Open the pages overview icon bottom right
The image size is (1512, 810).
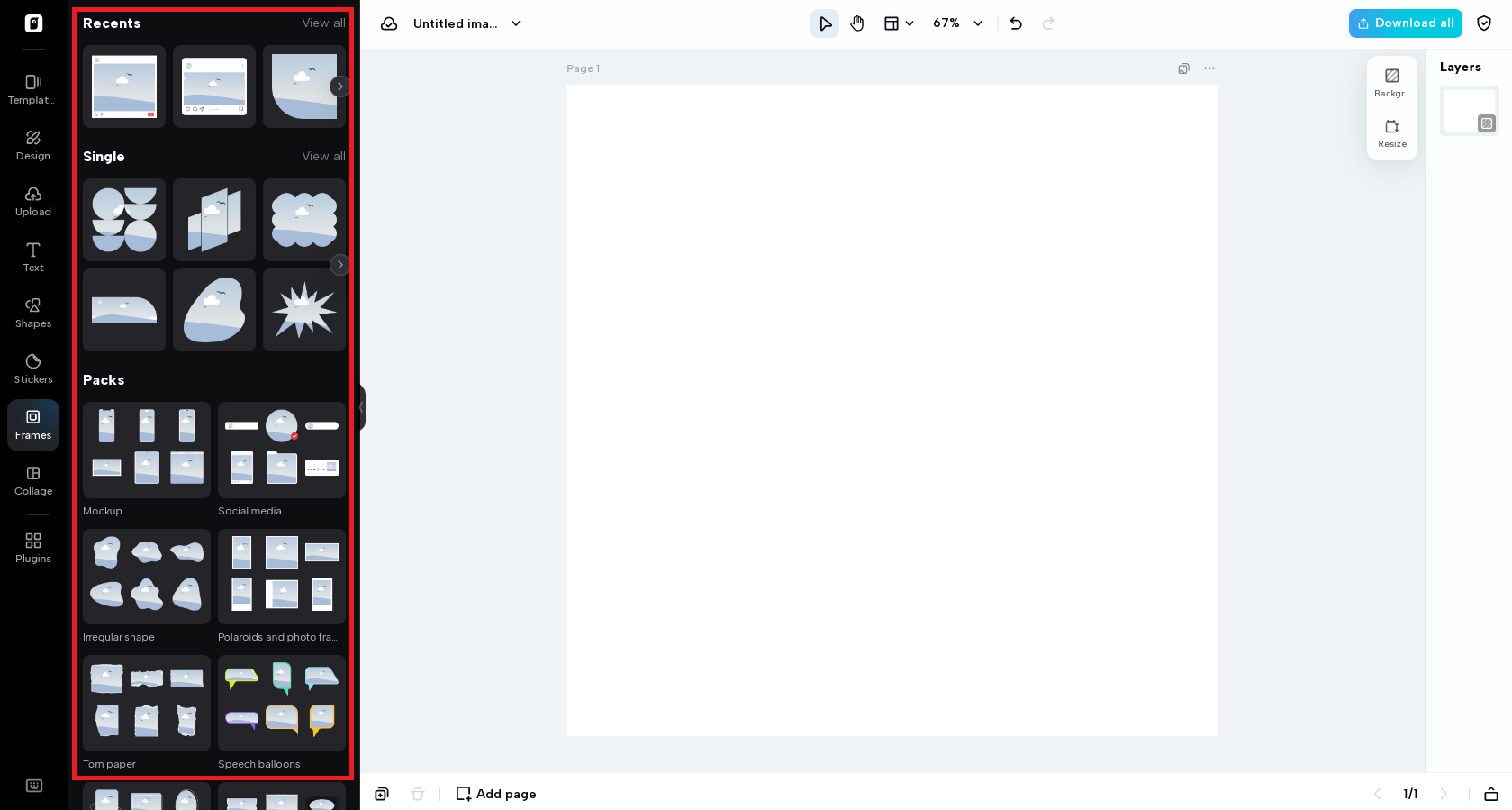(x=1491, y=794)
